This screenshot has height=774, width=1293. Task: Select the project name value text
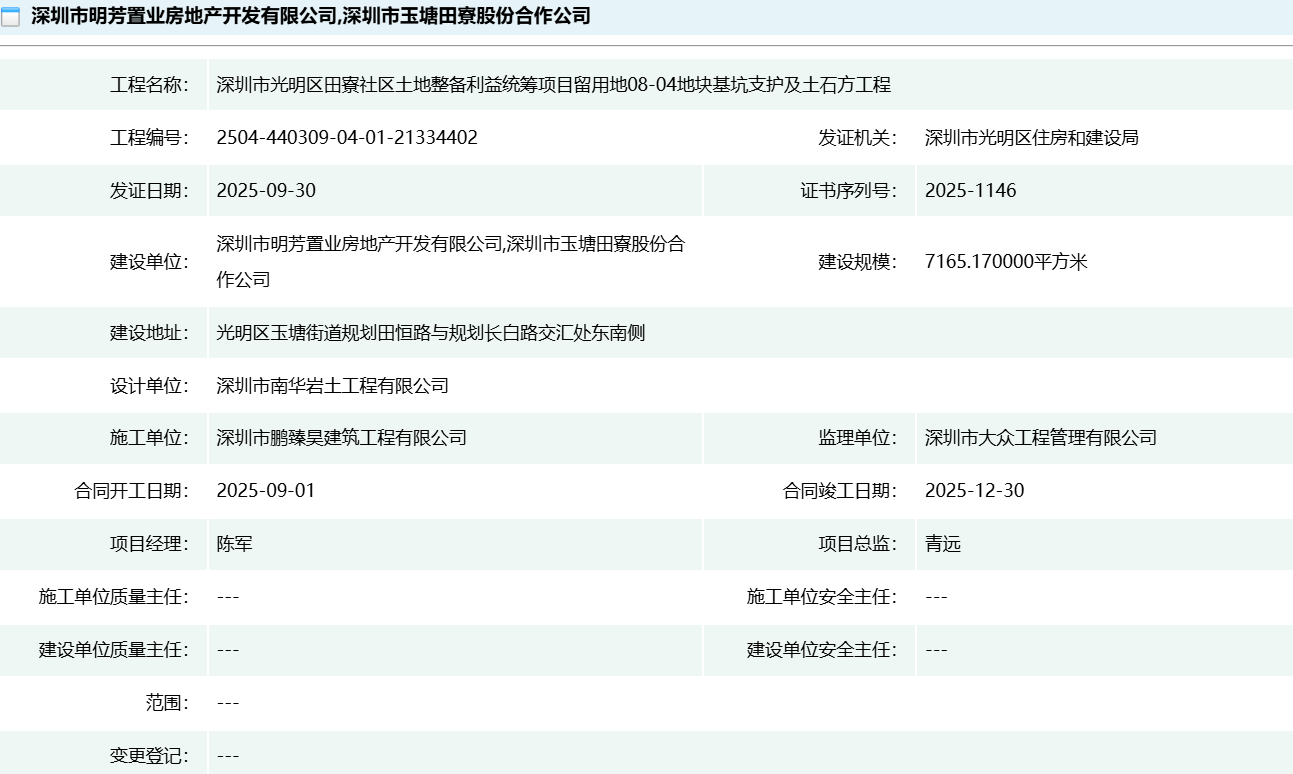coord(553,85)
